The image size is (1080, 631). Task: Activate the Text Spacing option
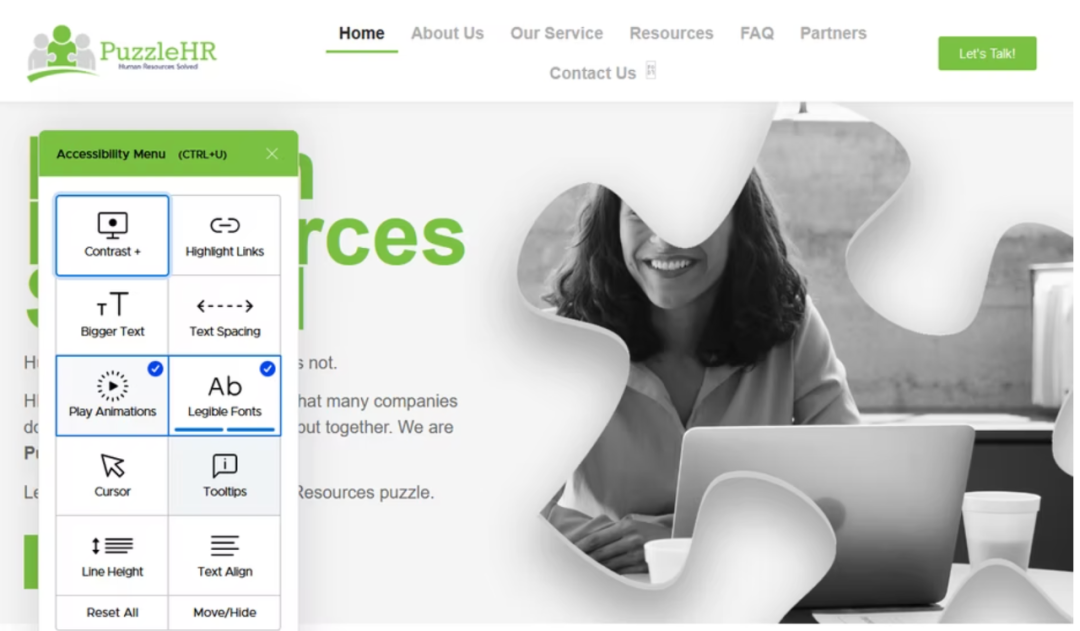tap(225, 316)
